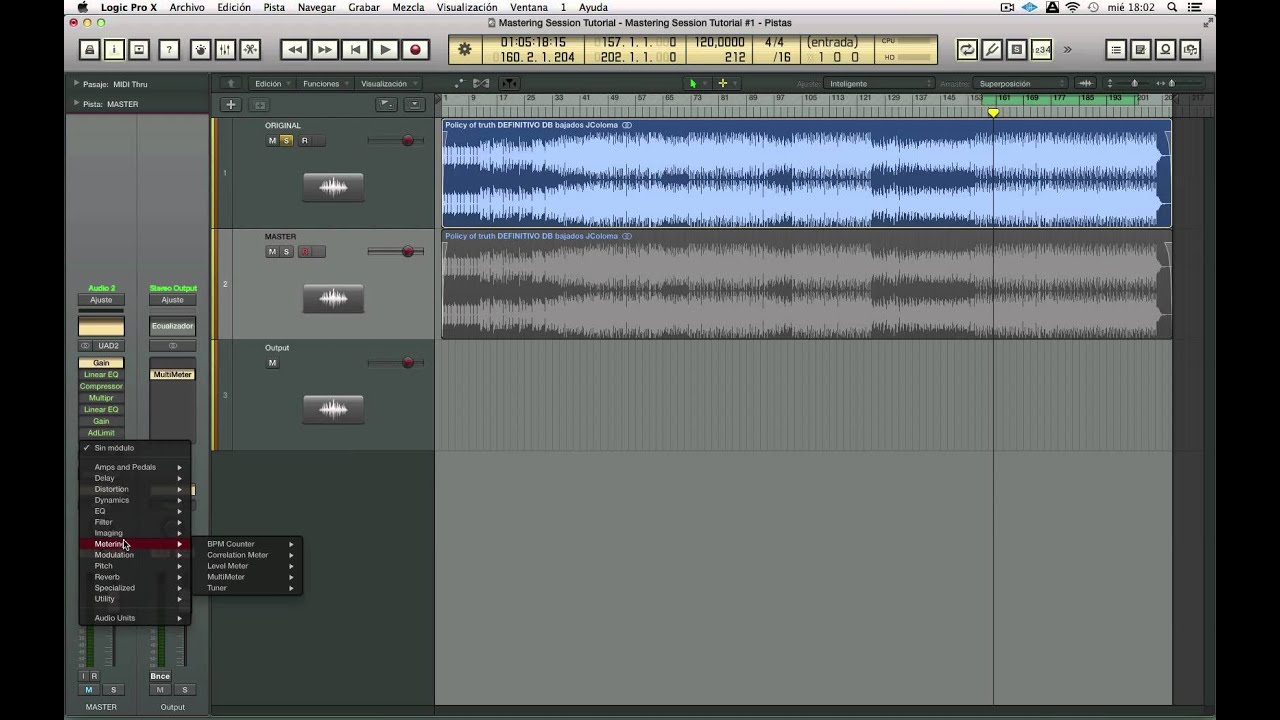Toggle the Solo S button in control bar
Viewport: 1280px width, 720px height.
coord(1017,49)
